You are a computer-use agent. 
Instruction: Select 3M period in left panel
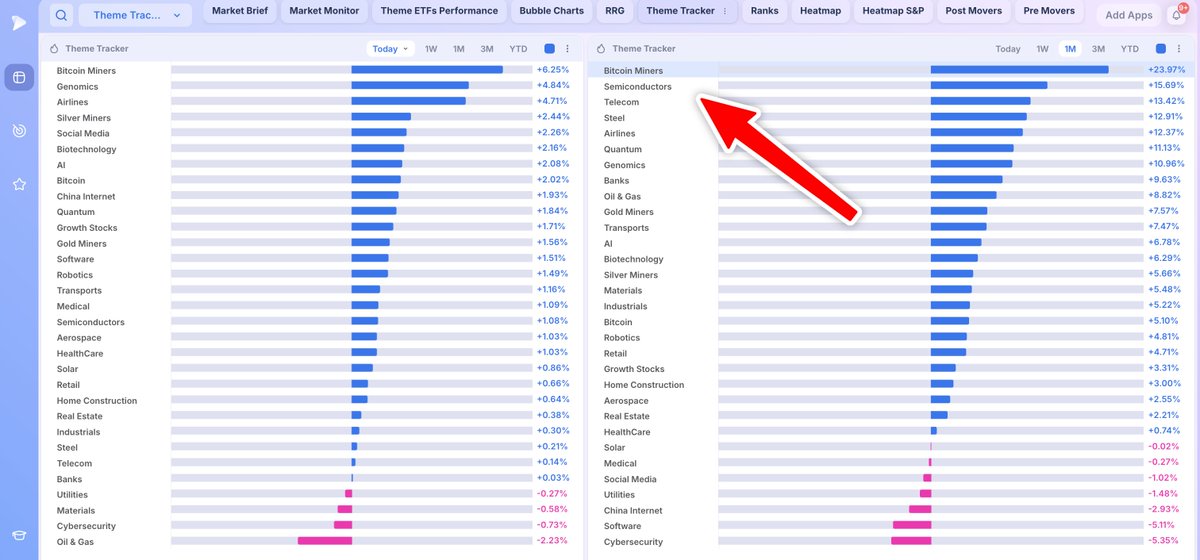click(487, 49)
